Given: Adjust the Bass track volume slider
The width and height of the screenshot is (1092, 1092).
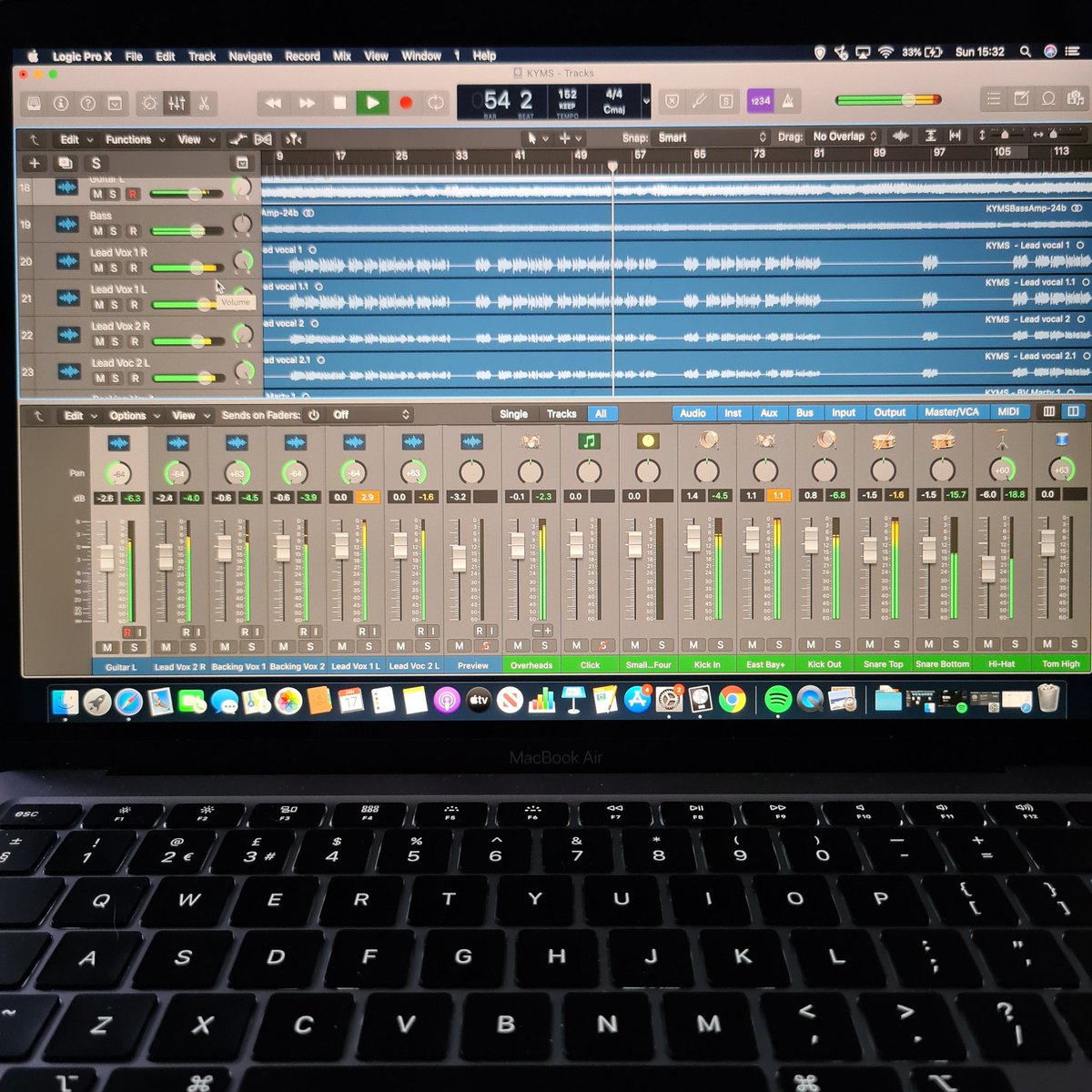Looking at the screenshot, I should 187,231.
